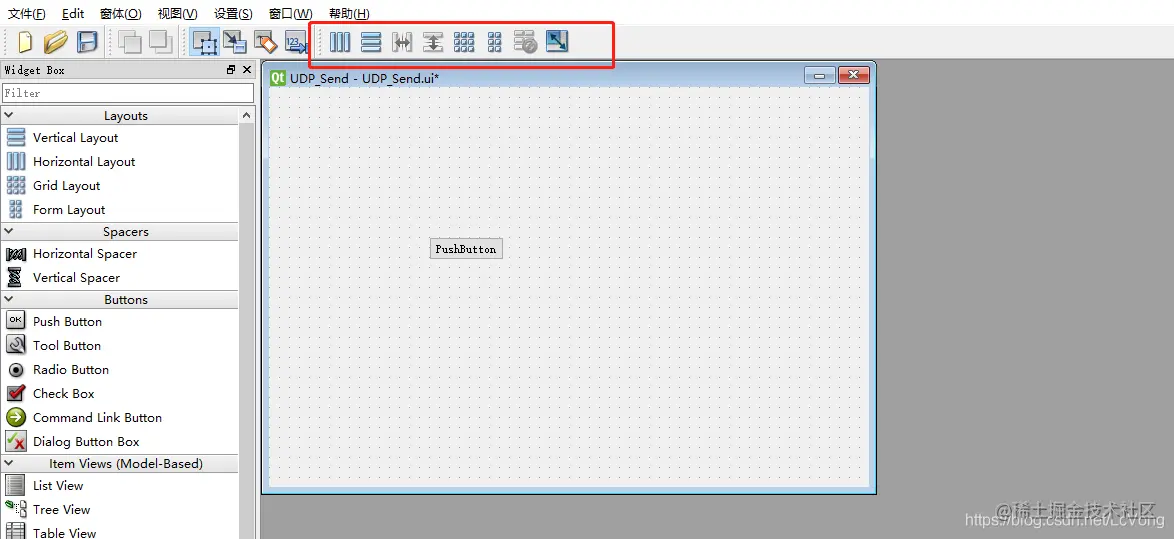The height and width of the screenshot is (539, 1174).
Task: Open the 帮助(H) menu
Action: click(x=349, y=13)
